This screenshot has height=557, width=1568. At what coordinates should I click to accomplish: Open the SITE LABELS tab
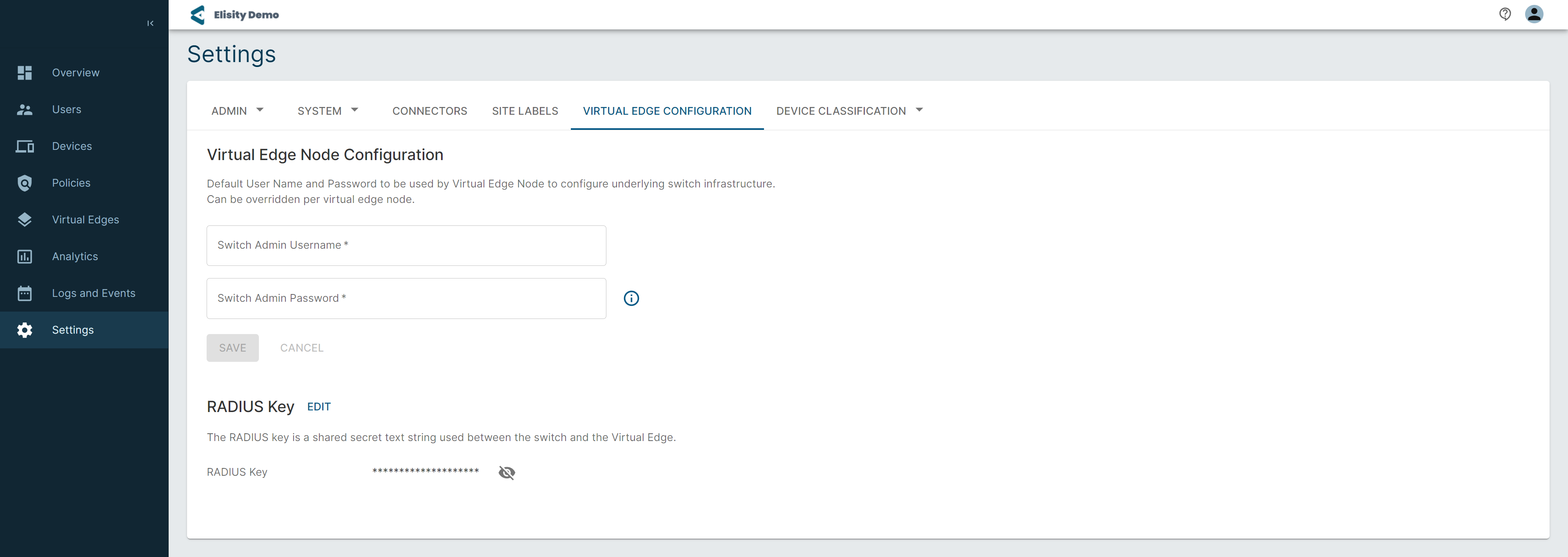pos(525,111)
